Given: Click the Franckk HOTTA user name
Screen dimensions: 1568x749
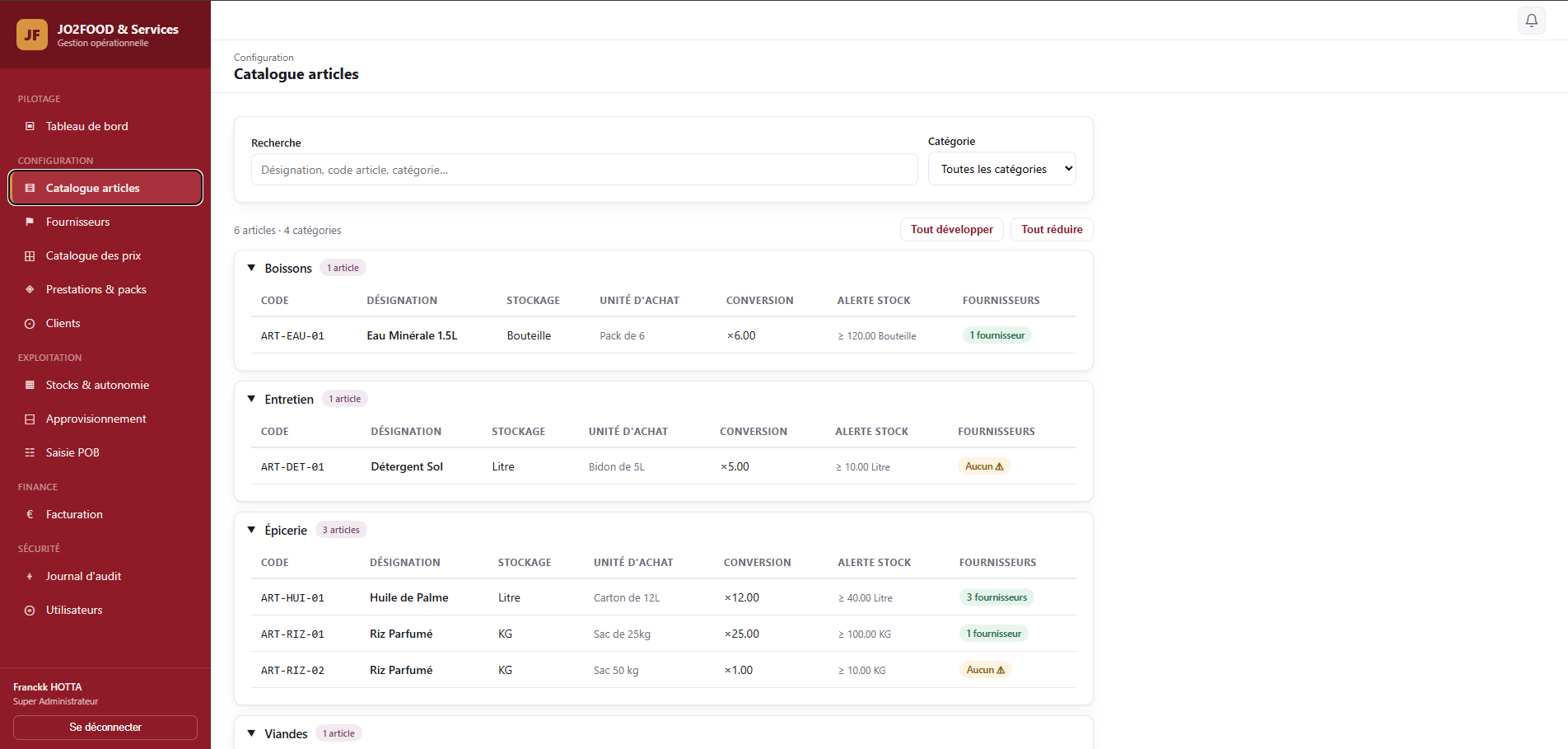Looking at the screenshot, I should (x=48, y=687).
